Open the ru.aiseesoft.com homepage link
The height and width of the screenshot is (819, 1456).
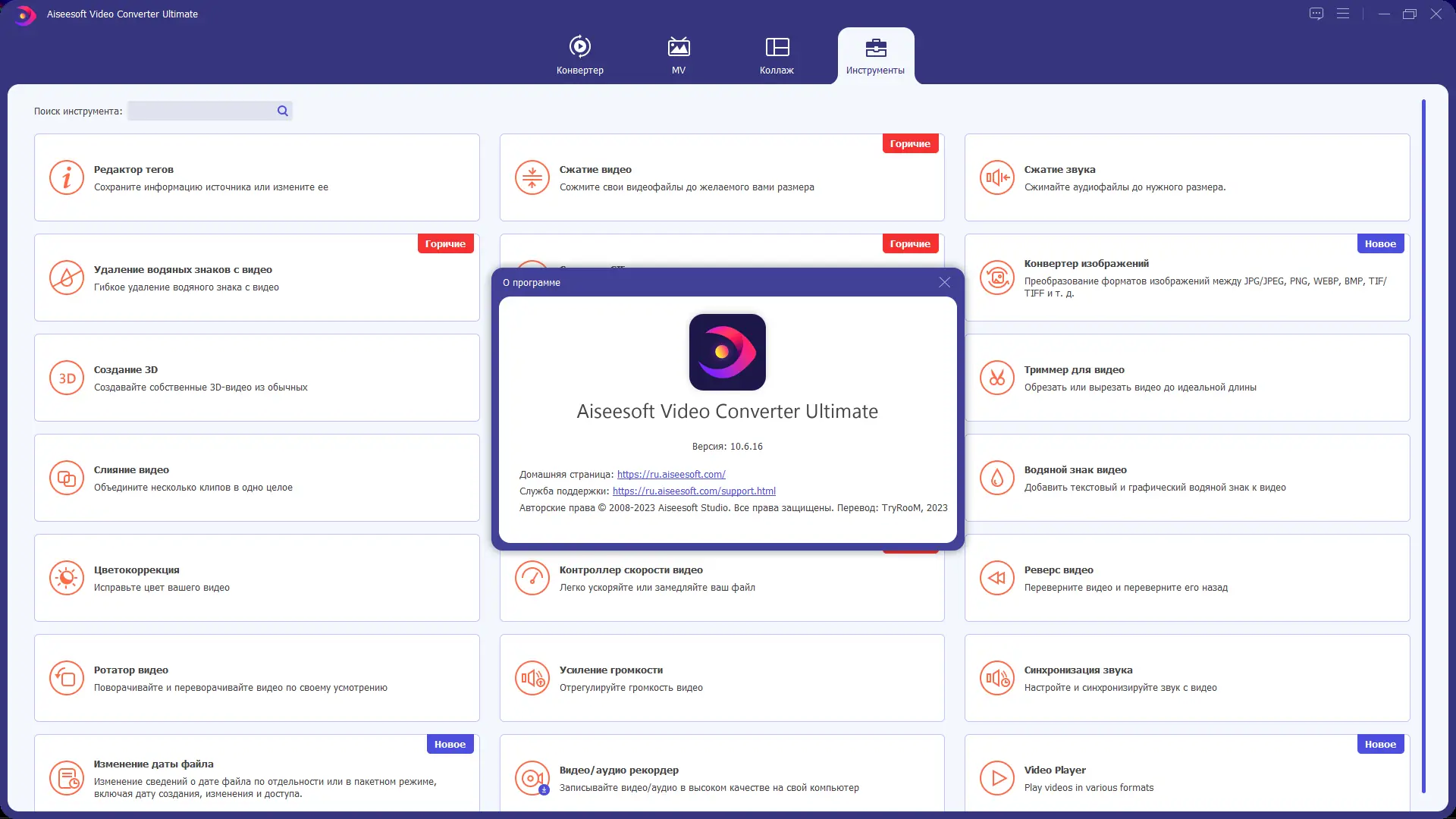(x=671, y=475)
